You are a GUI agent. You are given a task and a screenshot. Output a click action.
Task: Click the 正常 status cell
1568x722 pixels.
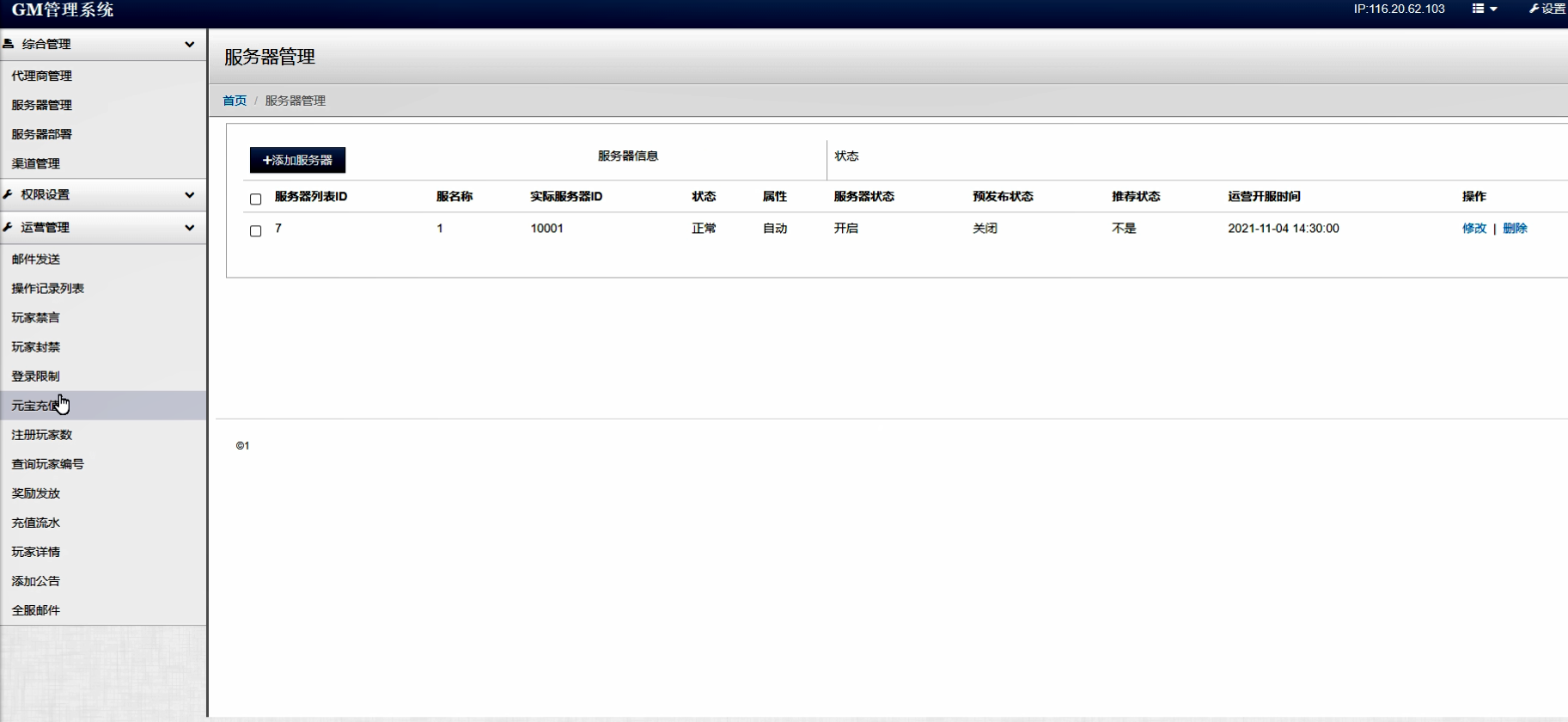pos(704,228)
